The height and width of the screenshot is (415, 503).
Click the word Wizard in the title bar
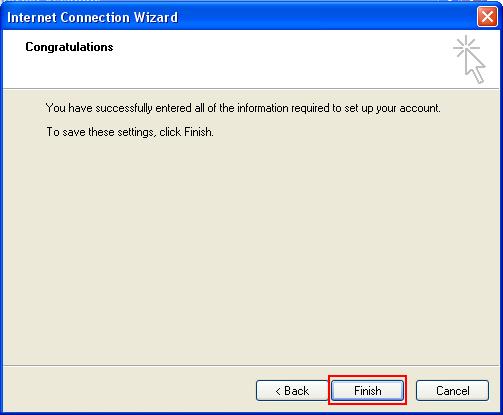click(156, 17)
